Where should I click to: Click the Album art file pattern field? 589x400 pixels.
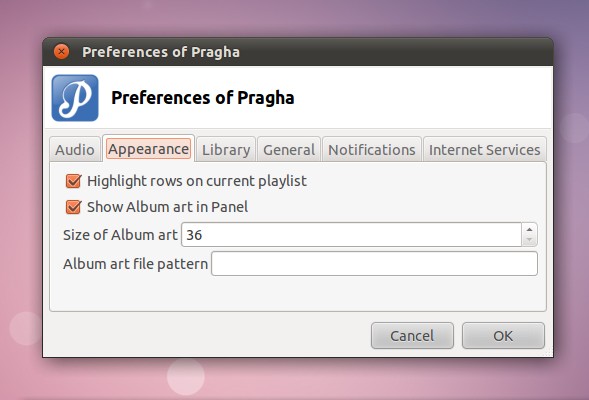click(x=375, y=264)
